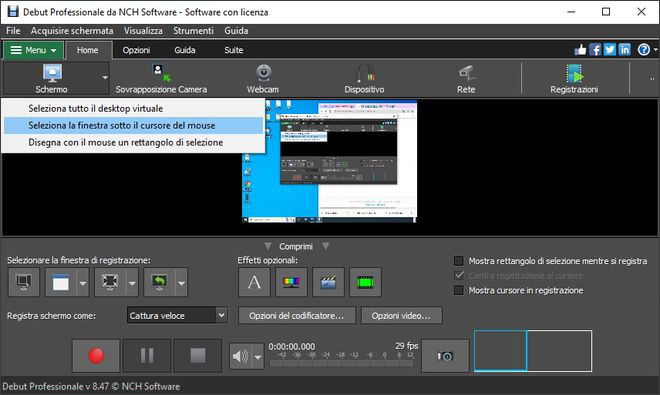The width and height of the screenshot is (660, 395).
Task: Click previous selection green arrow icon
Action: [x=159, y=282]
